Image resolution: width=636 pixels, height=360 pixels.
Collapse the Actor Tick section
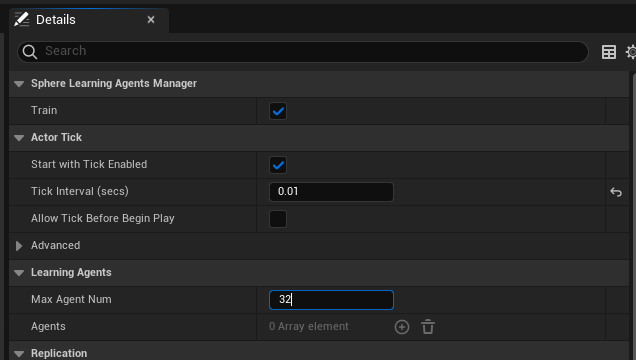click(19, 138)
